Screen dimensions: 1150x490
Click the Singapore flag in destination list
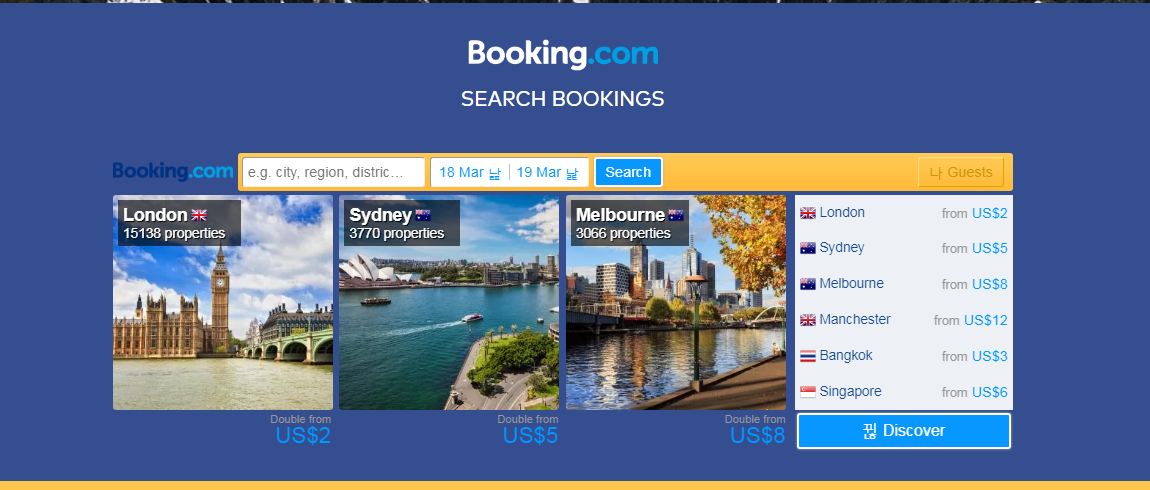click(807, 392)
